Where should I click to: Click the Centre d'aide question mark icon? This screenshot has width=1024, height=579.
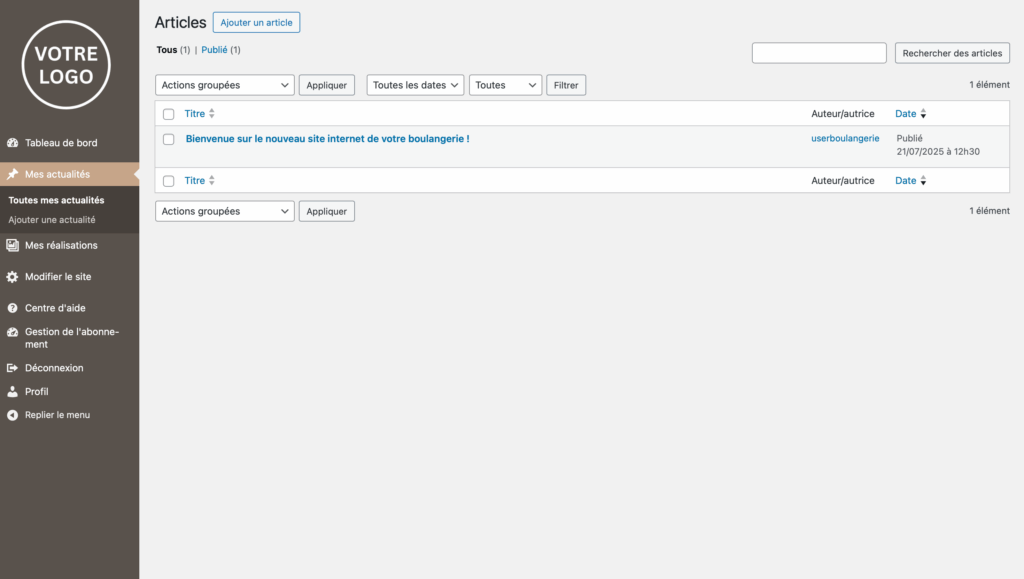[x=13, y=308]
